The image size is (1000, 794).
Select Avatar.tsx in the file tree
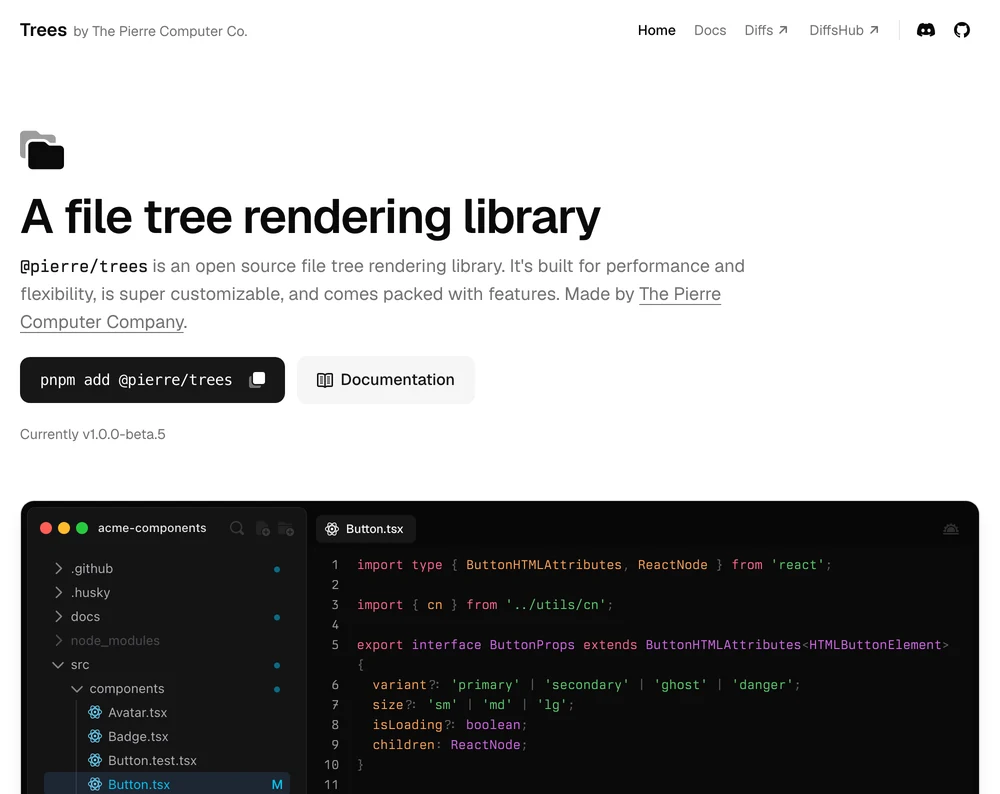[x=137, y=712]
